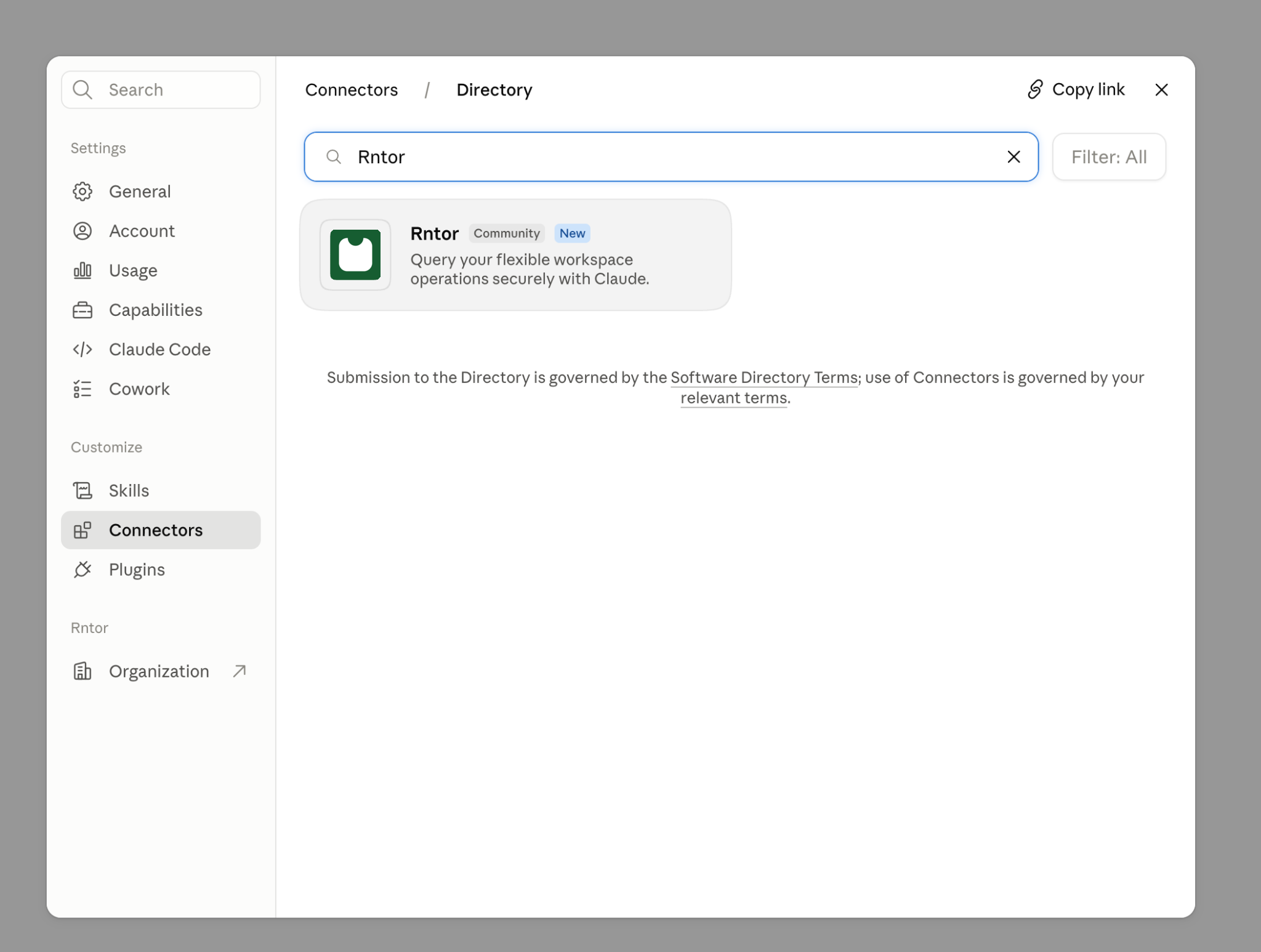Screen dimensions: 1261x952
Task: Click the Directory breadcrumb
Action: 494,90
